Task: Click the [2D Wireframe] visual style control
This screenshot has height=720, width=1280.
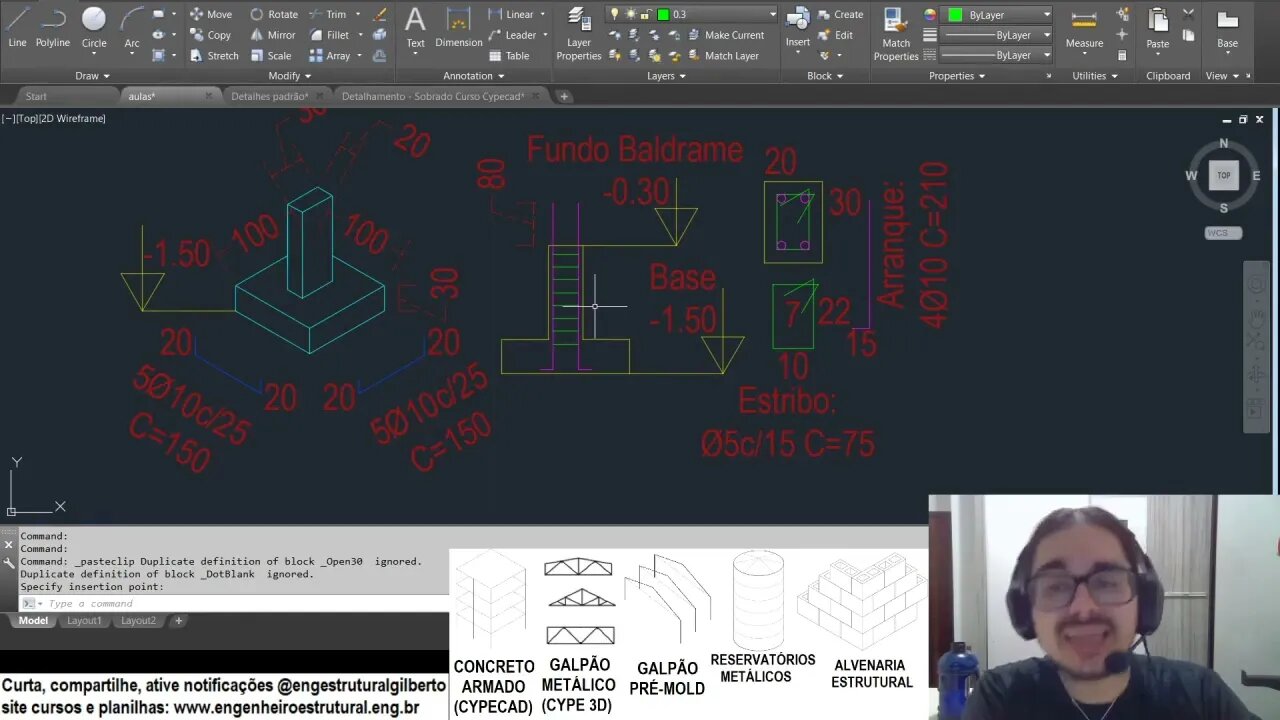Action: [x=73, y=118]
